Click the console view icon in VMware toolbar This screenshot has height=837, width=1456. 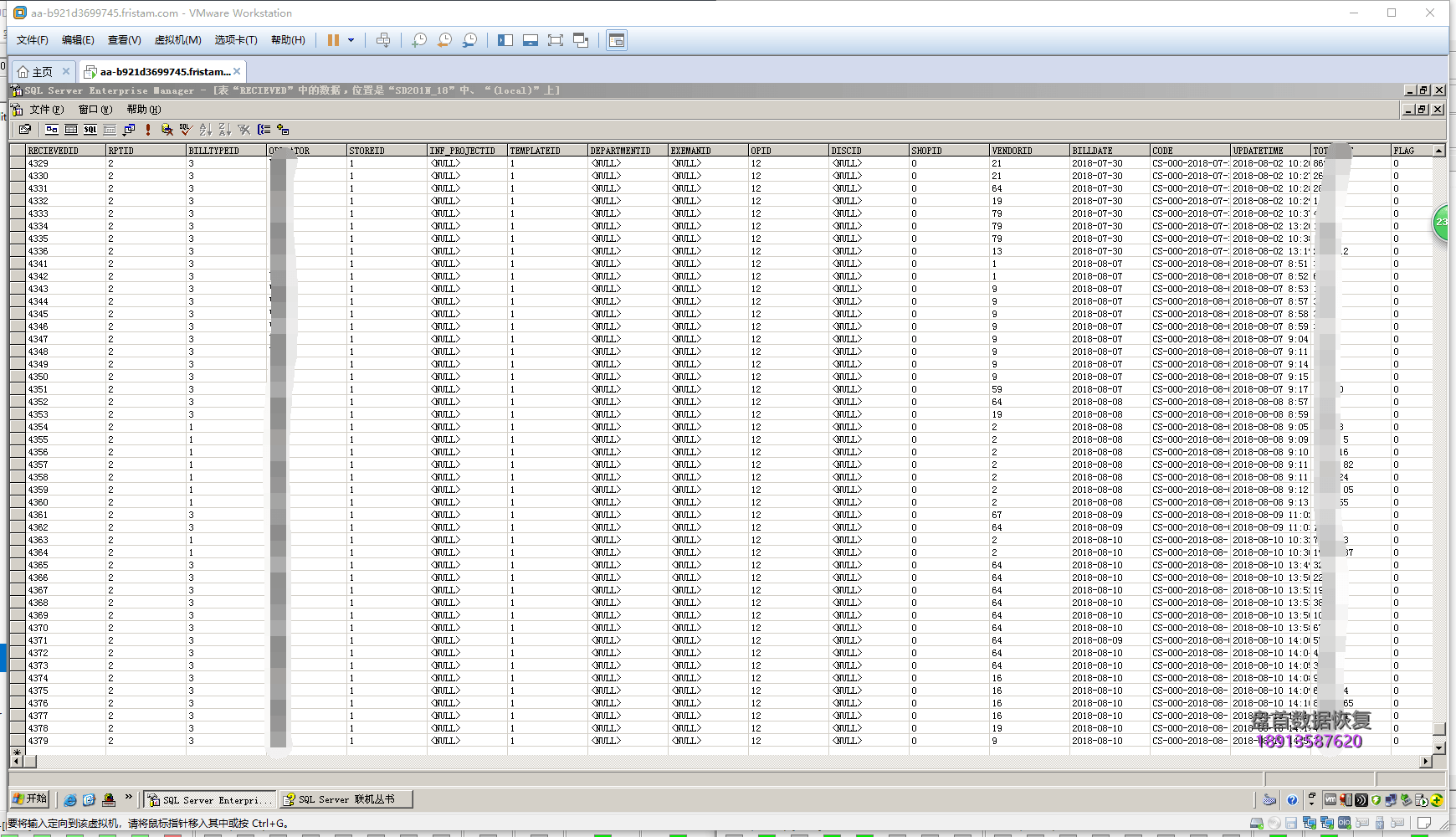[x=617, y=40]
